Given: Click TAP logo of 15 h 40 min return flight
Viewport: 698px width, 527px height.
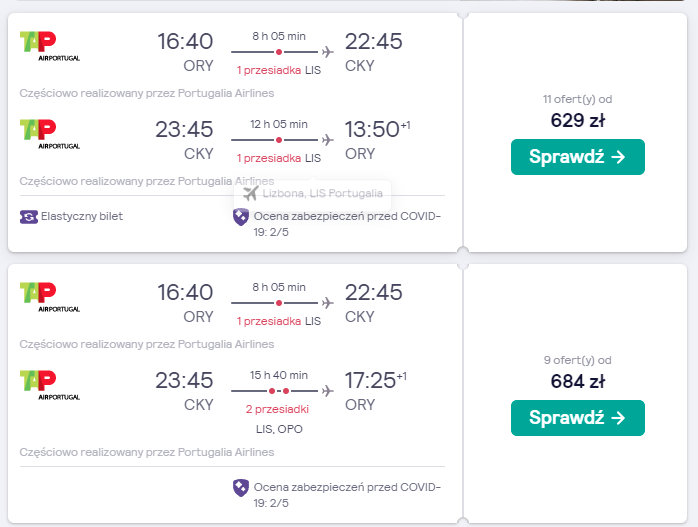Looking at the screenshot, I should (50, 385).
